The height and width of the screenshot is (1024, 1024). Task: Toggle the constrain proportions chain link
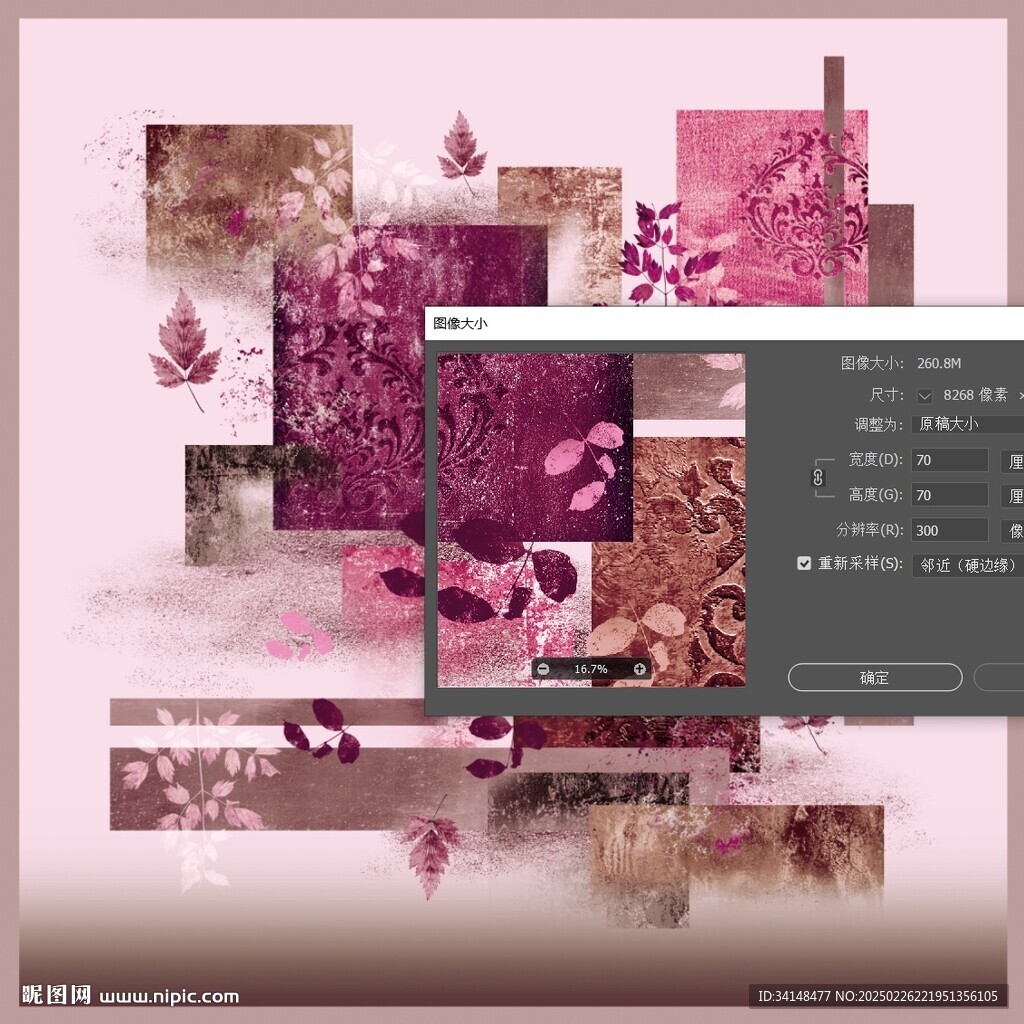819,477
